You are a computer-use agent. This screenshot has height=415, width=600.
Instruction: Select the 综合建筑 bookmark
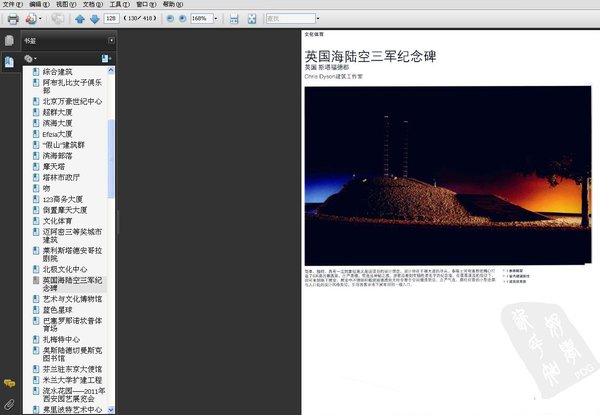tap(57, 72)
